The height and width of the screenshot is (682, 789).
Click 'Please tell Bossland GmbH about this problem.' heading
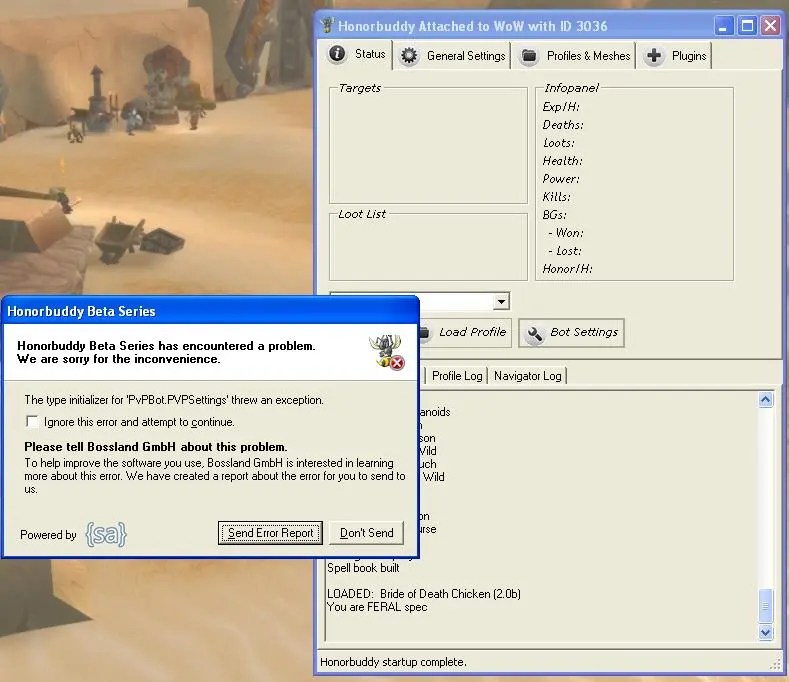coord(156,447)
